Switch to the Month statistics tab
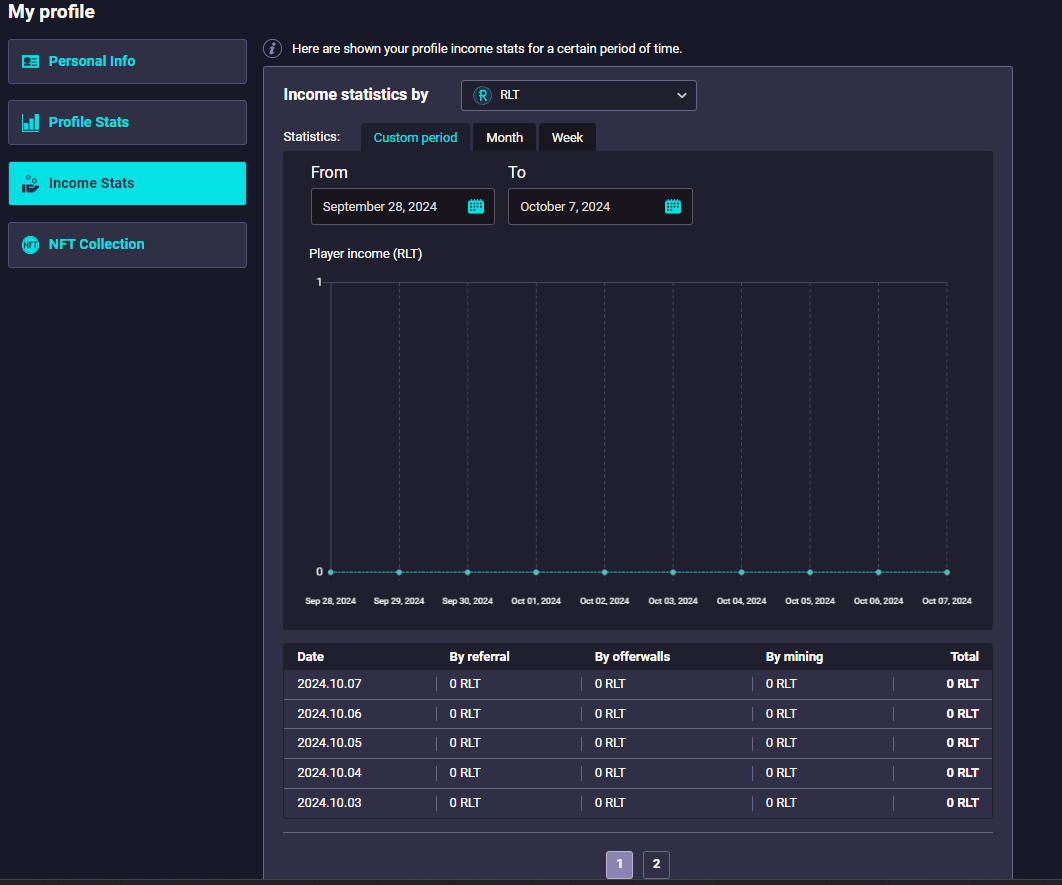The width and height of the screenshot is (1062, 885). (x=504, y=137)
